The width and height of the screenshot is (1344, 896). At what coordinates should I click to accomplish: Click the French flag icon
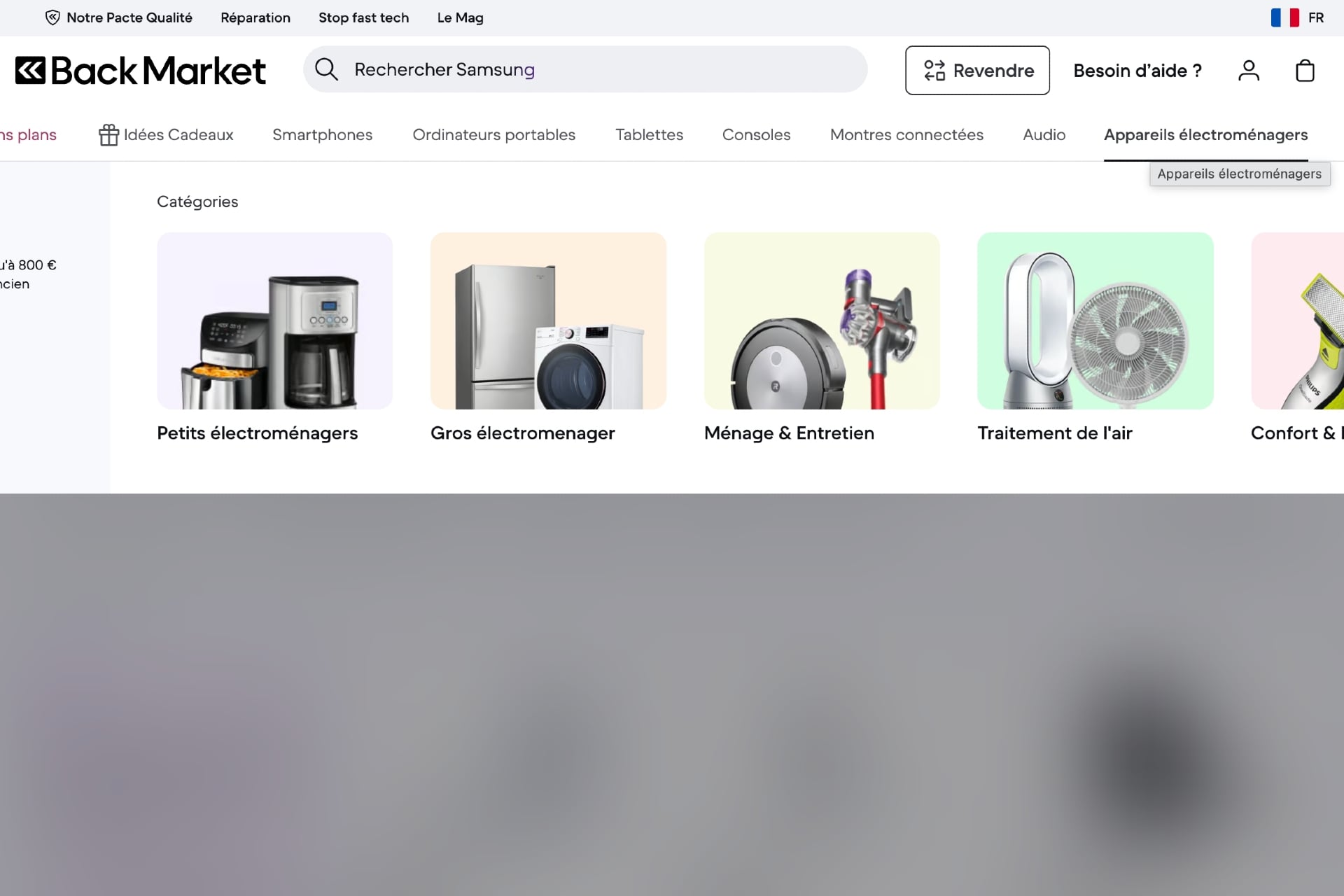(1285, 17)
